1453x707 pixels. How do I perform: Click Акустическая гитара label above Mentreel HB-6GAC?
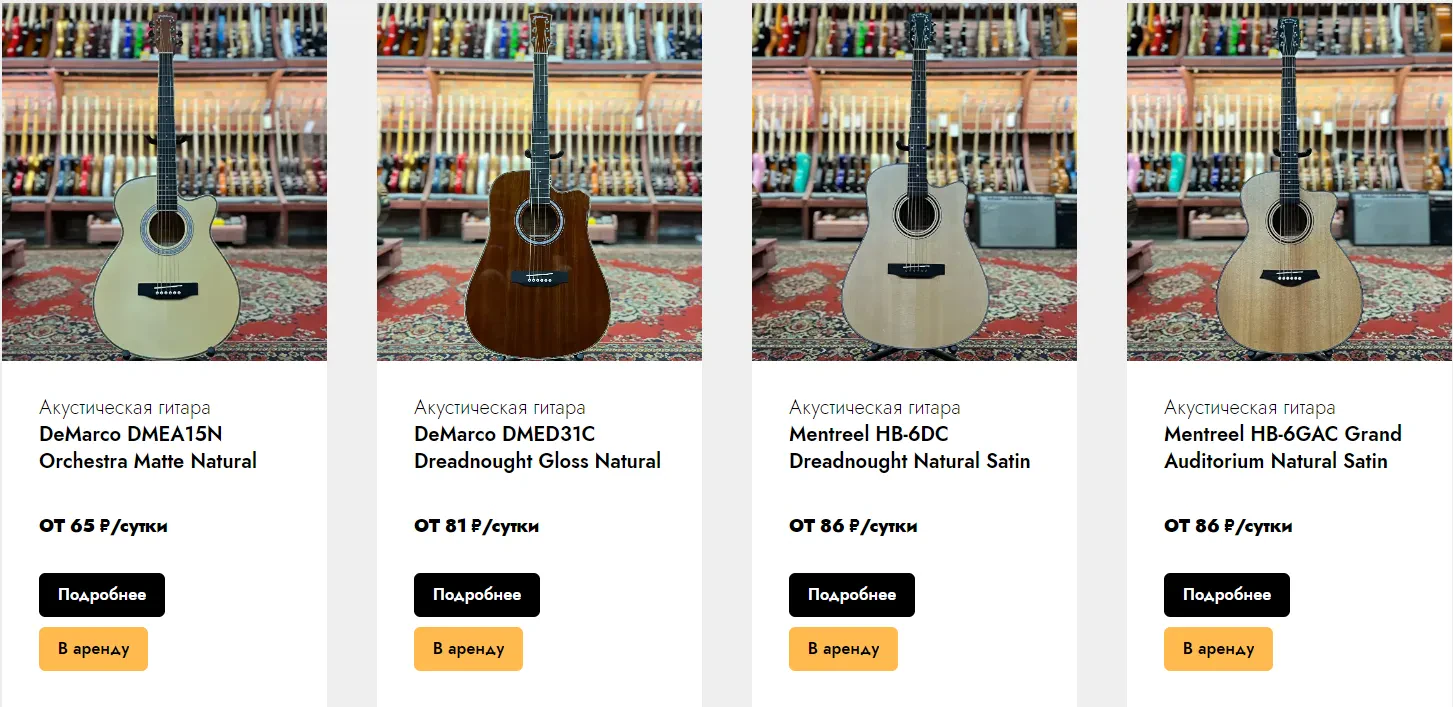(1250, 408)
